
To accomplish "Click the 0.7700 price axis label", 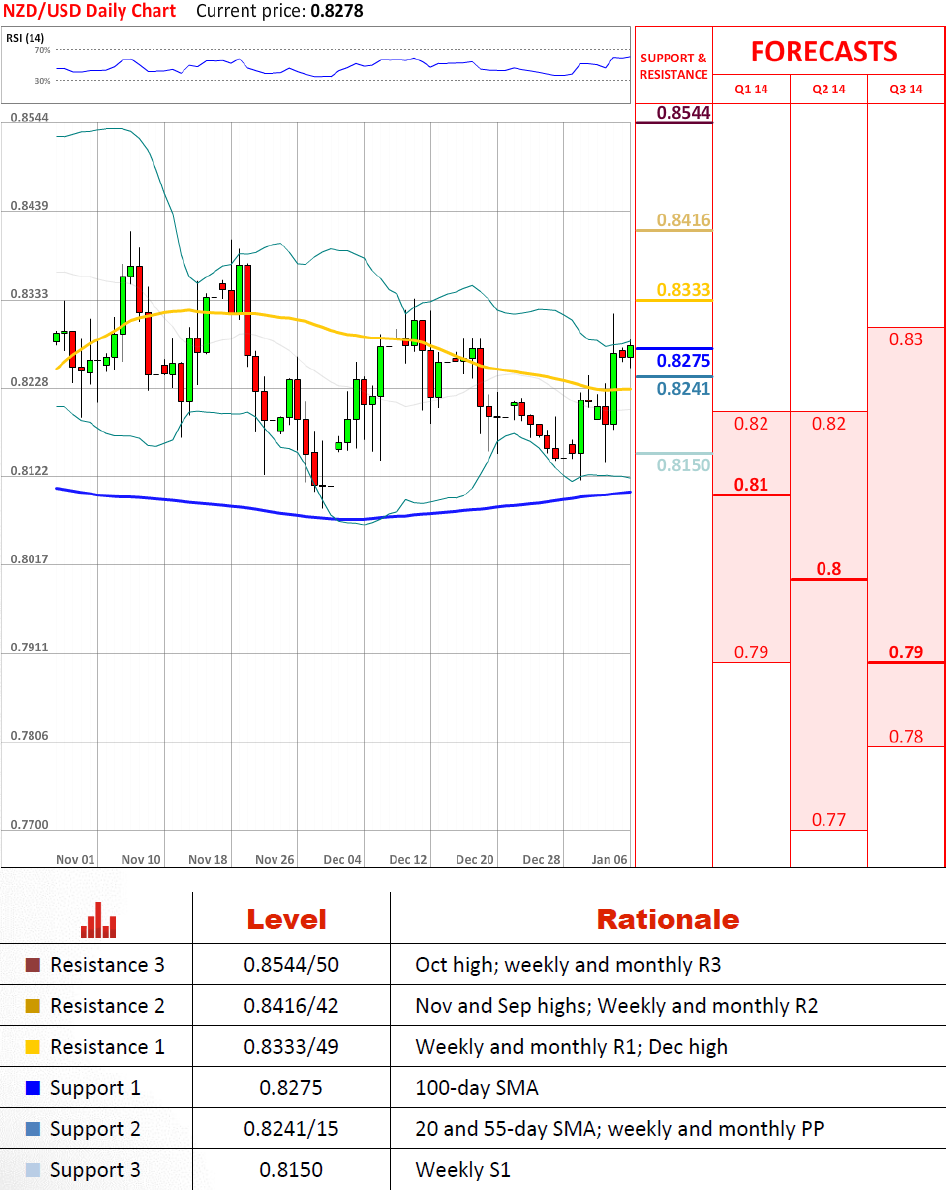I will (30, 824).
